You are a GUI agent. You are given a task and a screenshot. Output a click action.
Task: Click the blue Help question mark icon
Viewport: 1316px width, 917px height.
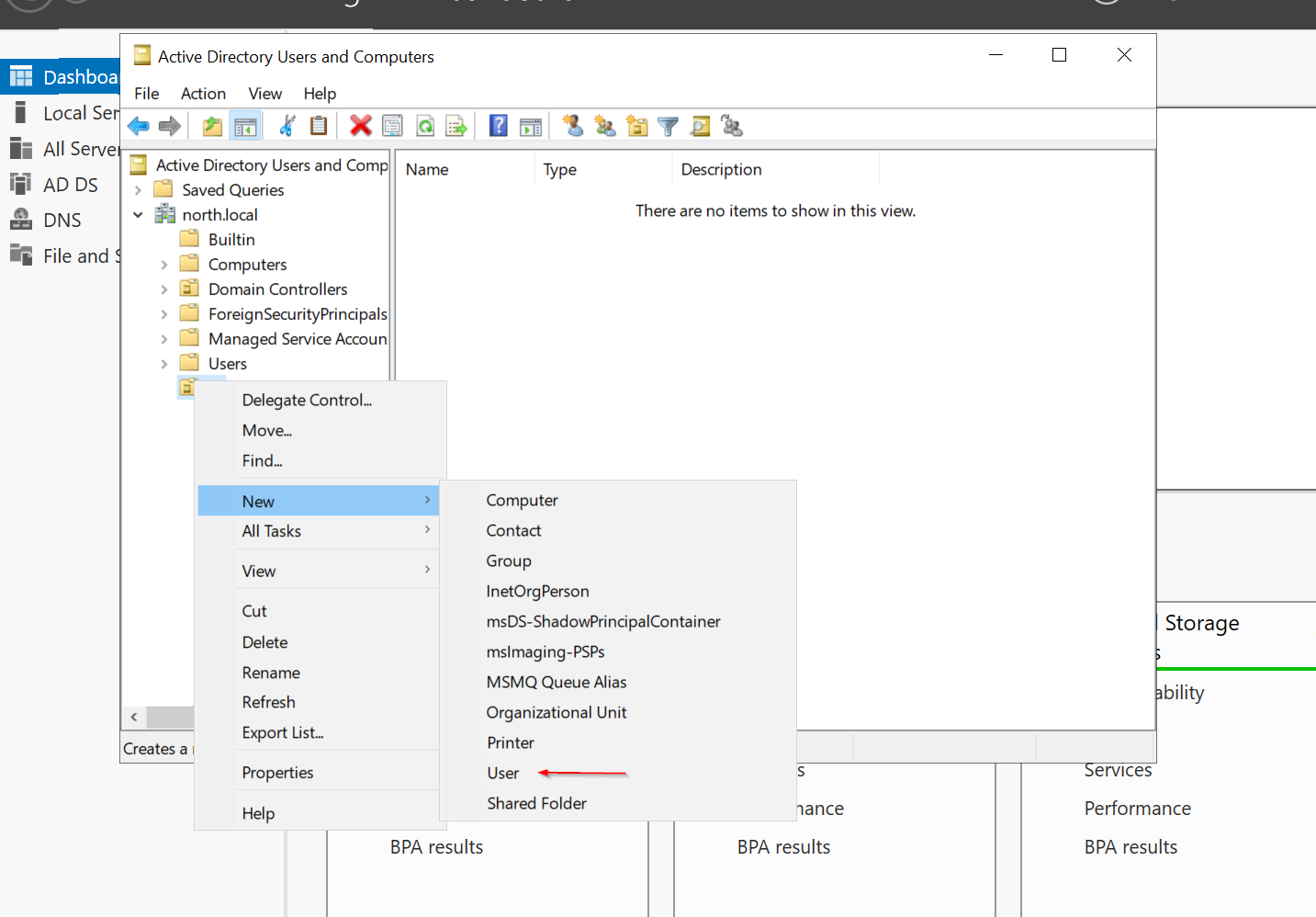click(499, 126)
